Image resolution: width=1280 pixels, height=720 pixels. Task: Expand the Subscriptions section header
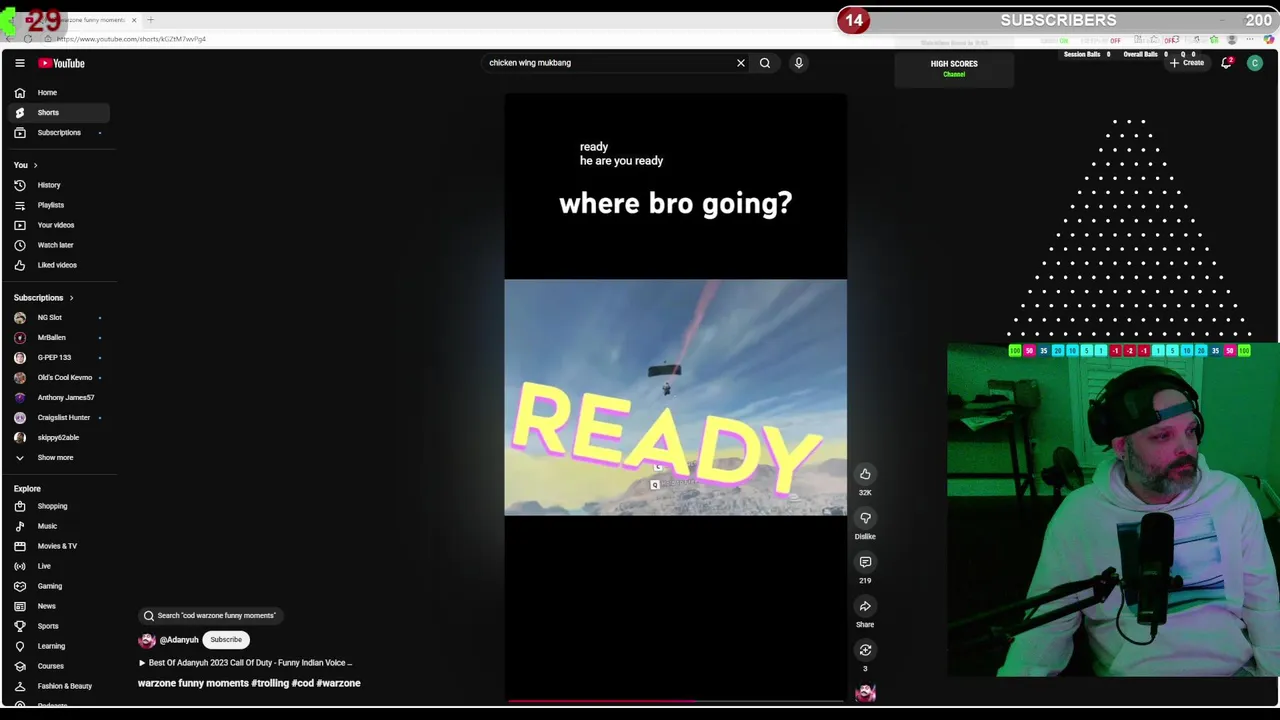coord(43,297)
